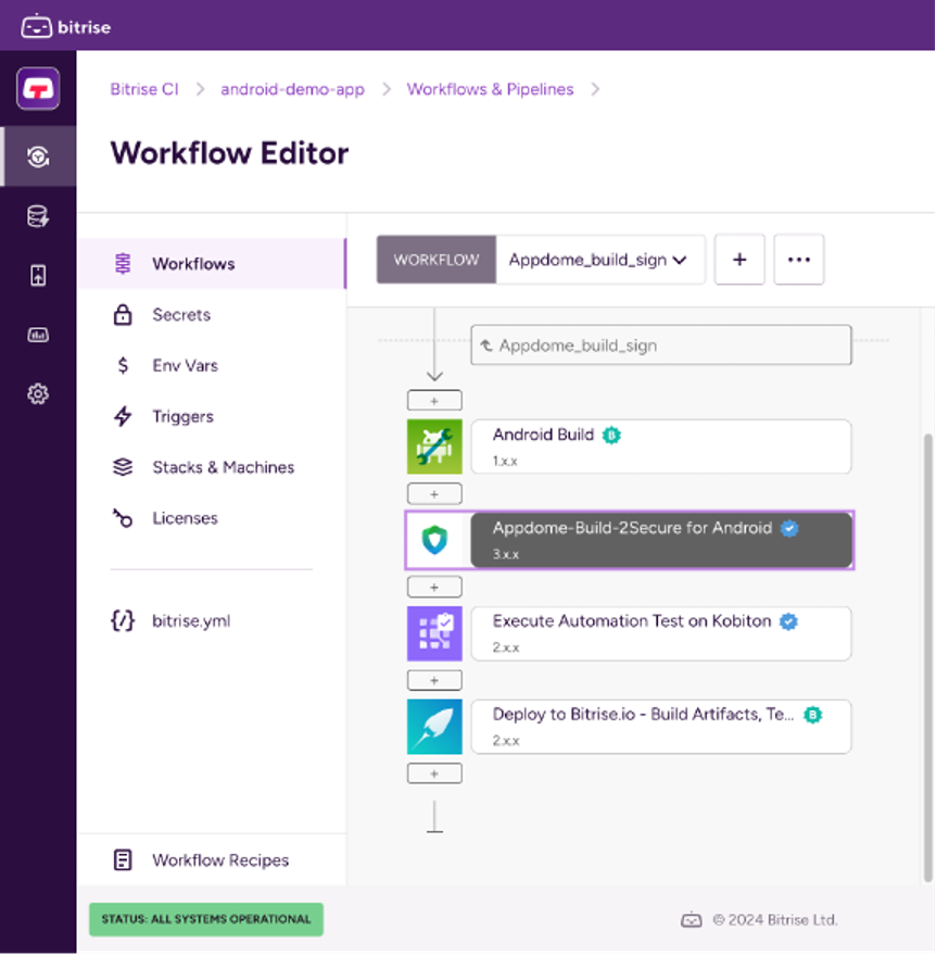The image size is (936, 956).
Task: Open the Triggers tab
Action: [184, 416]
